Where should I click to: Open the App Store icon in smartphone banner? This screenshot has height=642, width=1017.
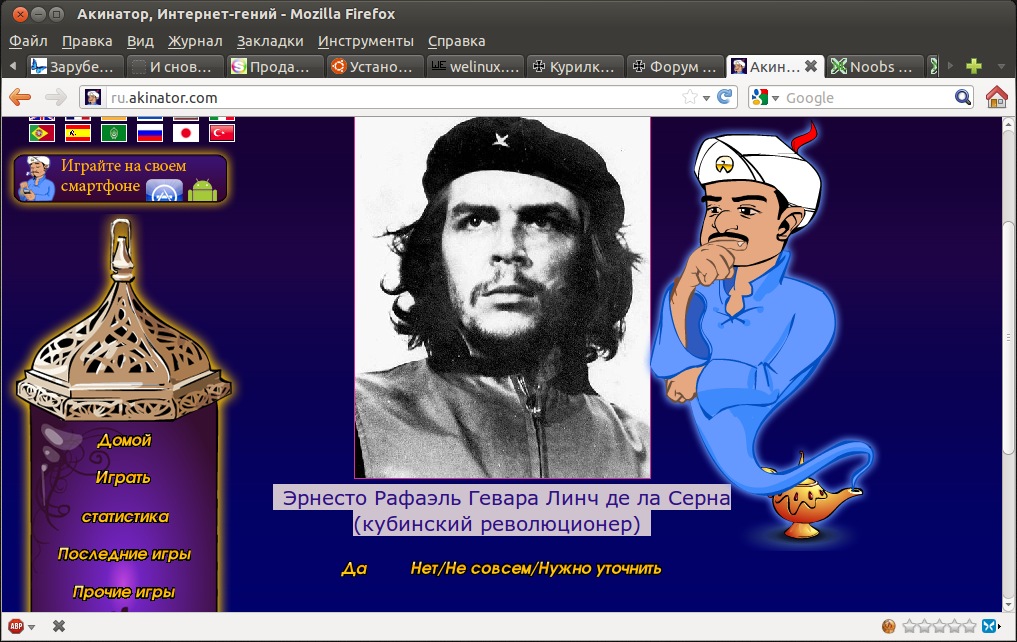pos(164,191)
